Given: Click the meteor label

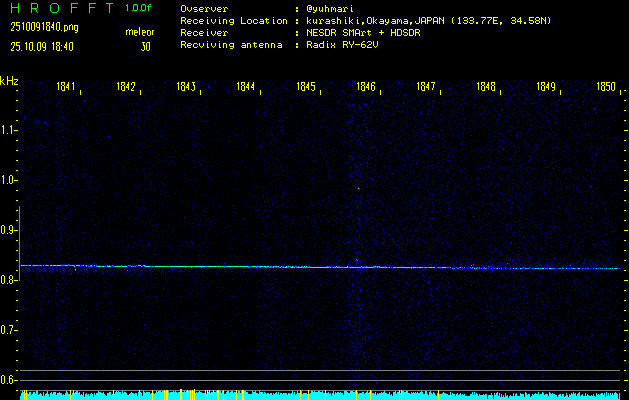Looking at the screenshot, I should [x=139, y=32].
